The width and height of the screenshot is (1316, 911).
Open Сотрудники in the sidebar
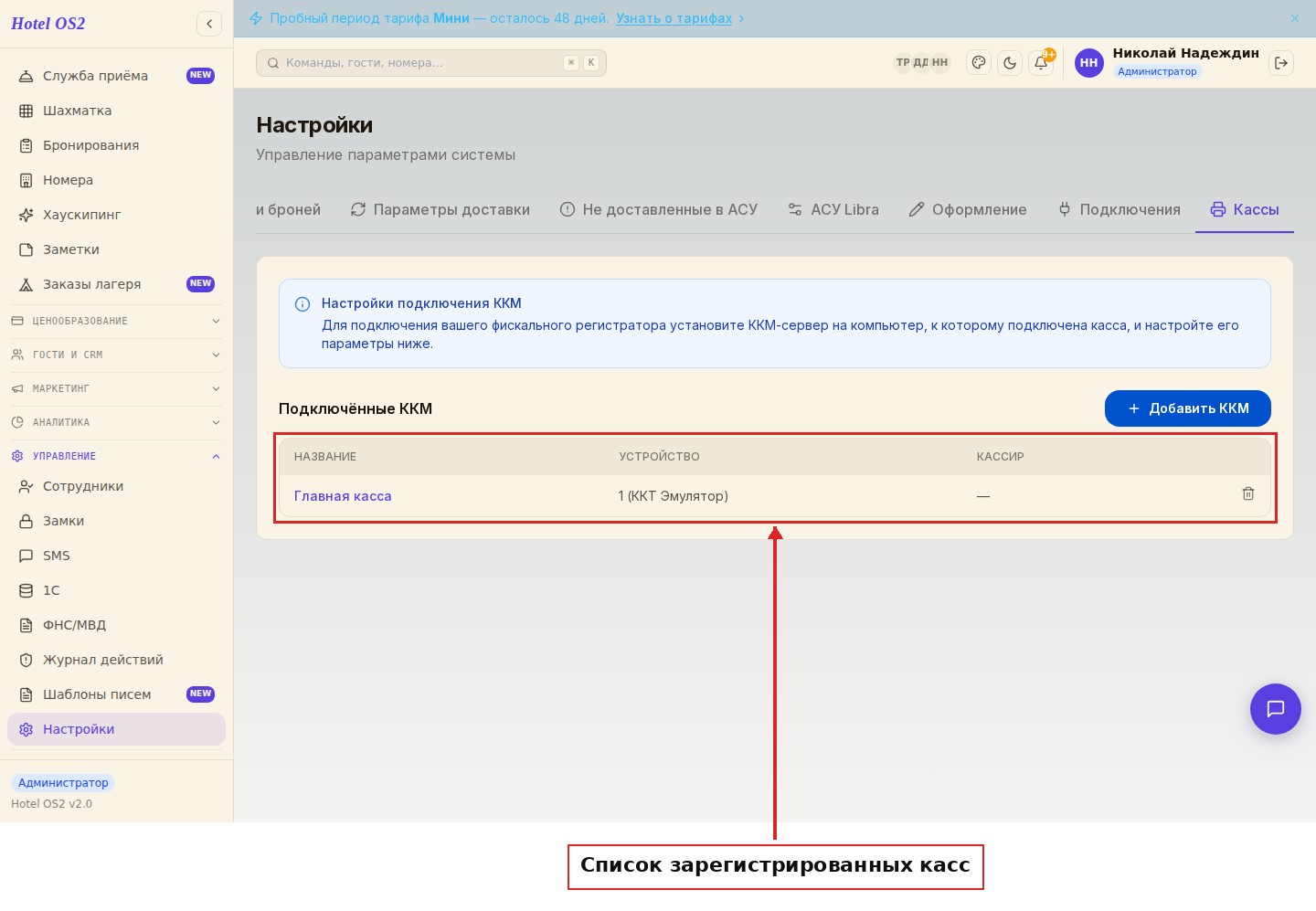116,486
